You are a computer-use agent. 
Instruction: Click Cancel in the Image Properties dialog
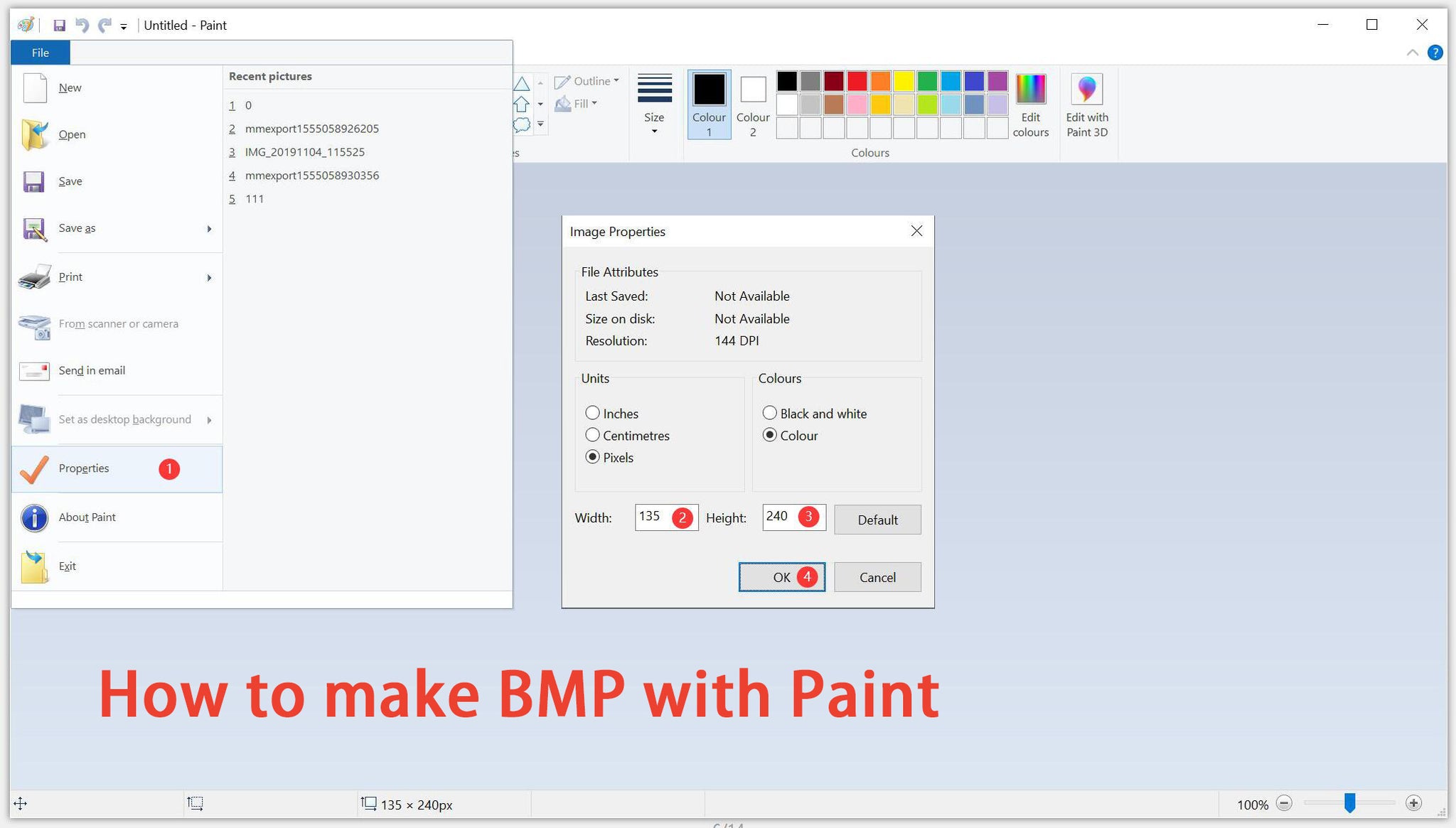click(877, 577)
